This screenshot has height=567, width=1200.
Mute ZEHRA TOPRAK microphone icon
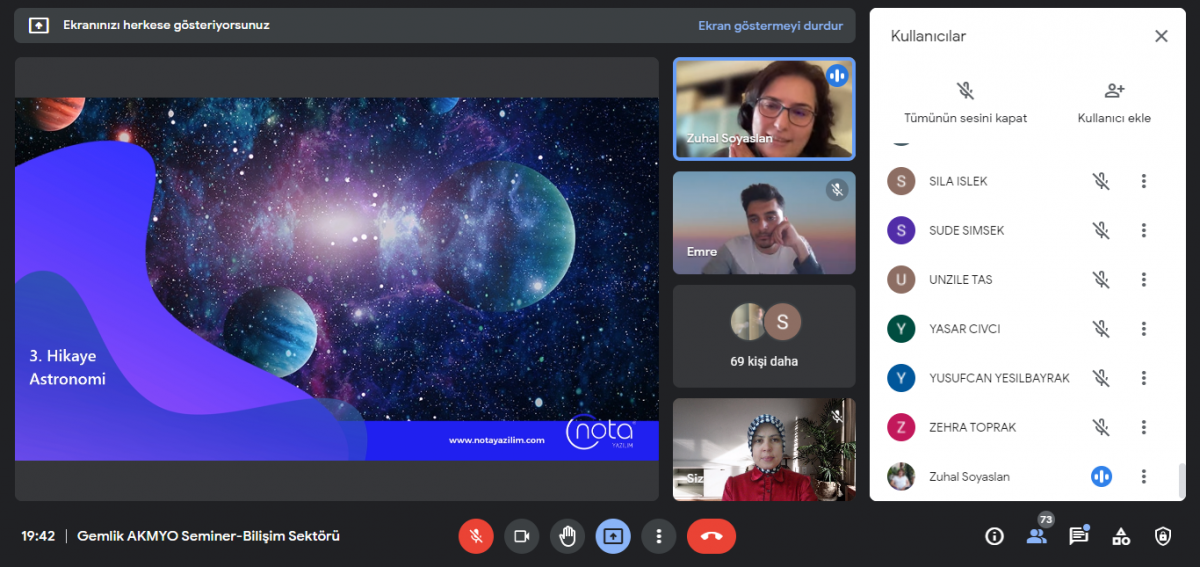(x=1101, y=427)
